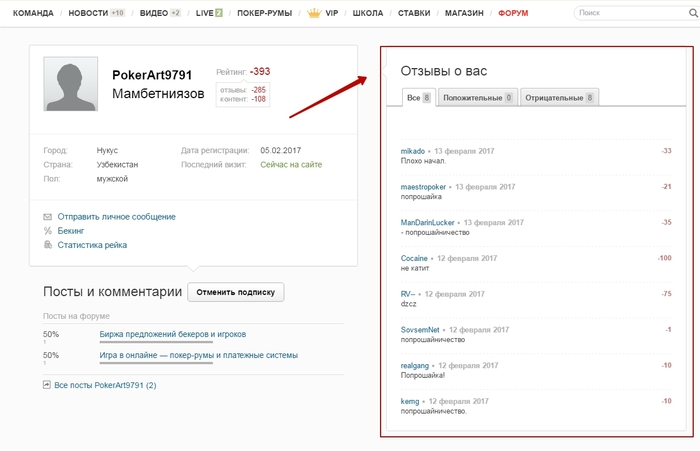Click the rake statistics icon
700x451 pixels.
point(47,245)
